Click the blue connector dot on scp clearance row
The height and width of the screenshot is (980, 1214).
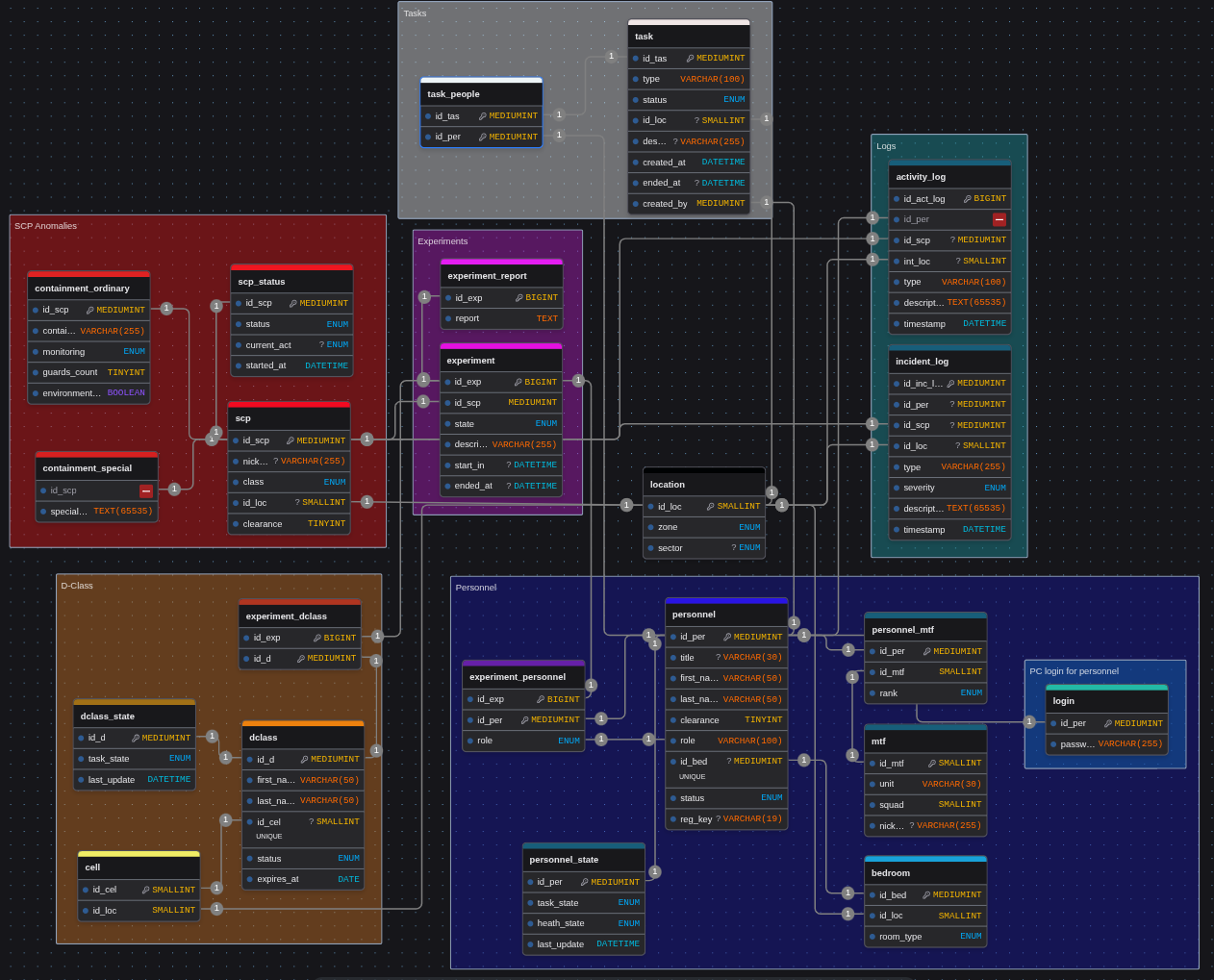236,524
